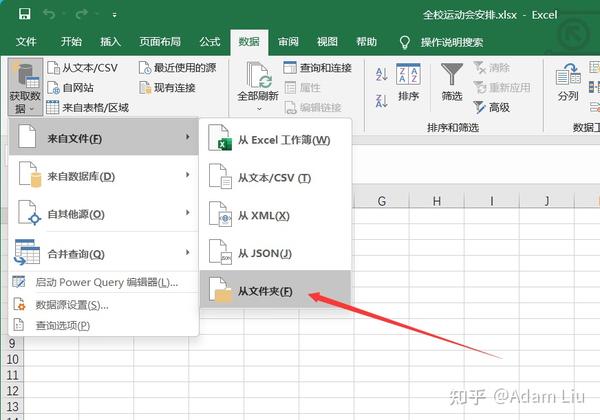The width and height of the screenshot is (600, 420).
Task: Launch 启动 Power Query 编辑器(L)
Action: tap(103, 282)
